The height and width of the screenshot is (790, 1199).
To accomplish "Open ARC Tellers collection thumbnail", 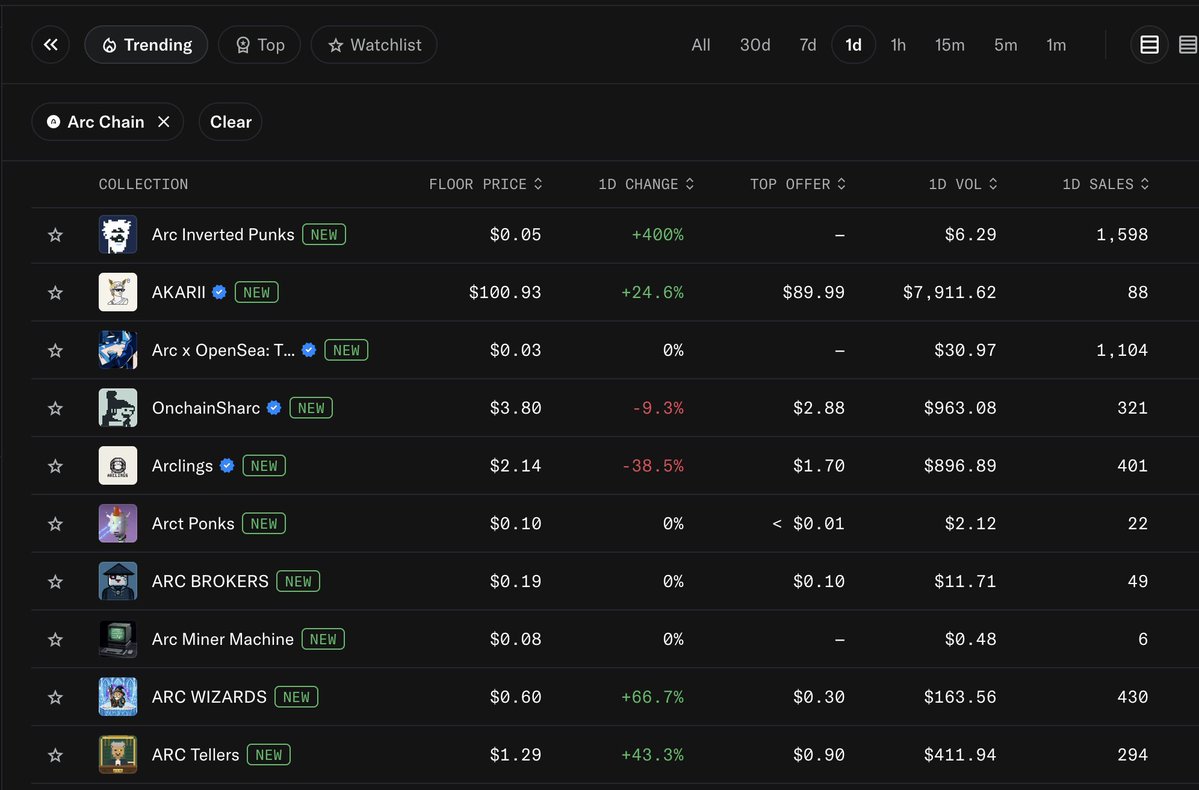I will 118,755.
